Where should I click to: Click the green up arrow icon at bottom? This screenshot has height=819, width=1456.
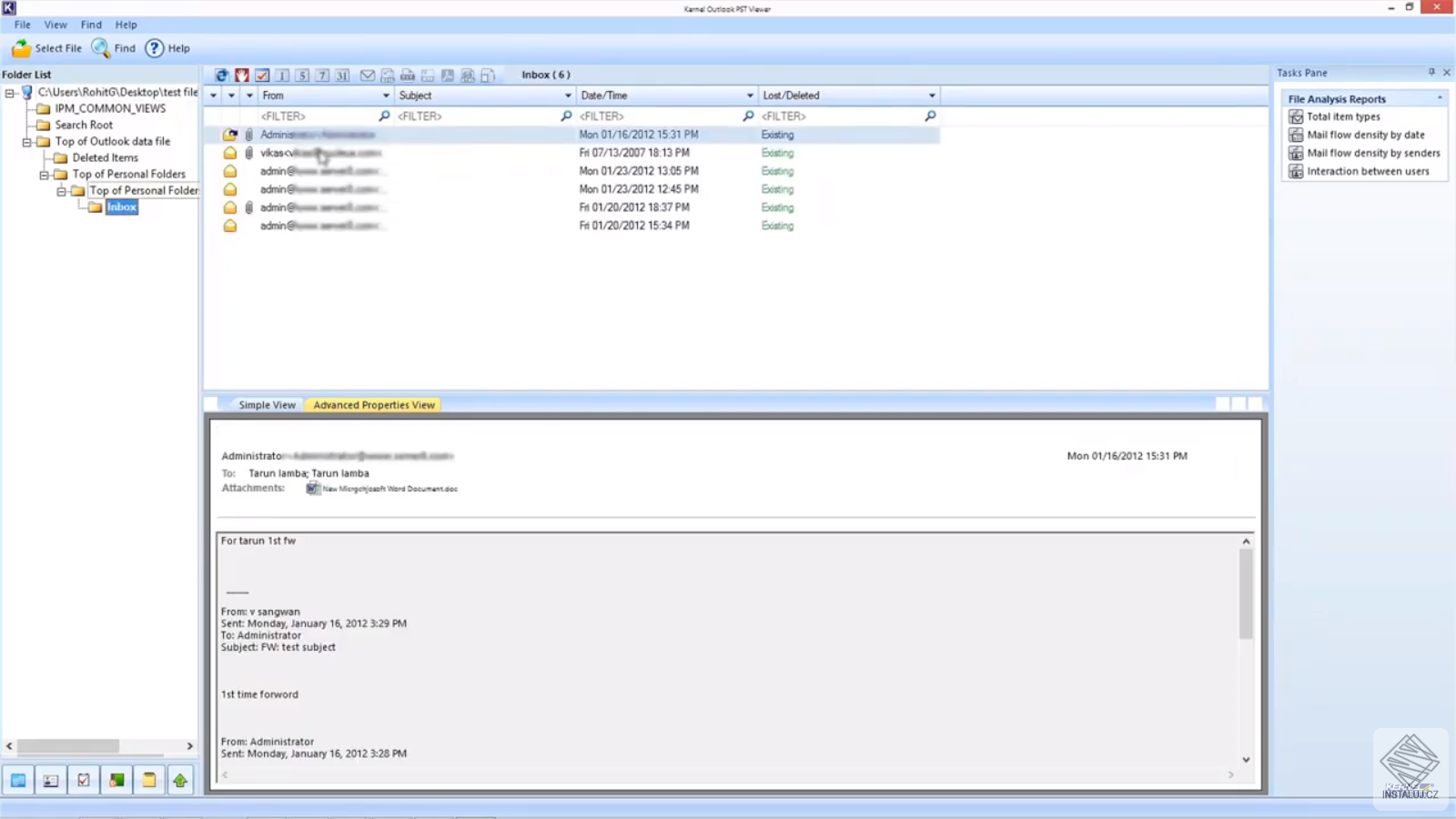coord(180,780)
